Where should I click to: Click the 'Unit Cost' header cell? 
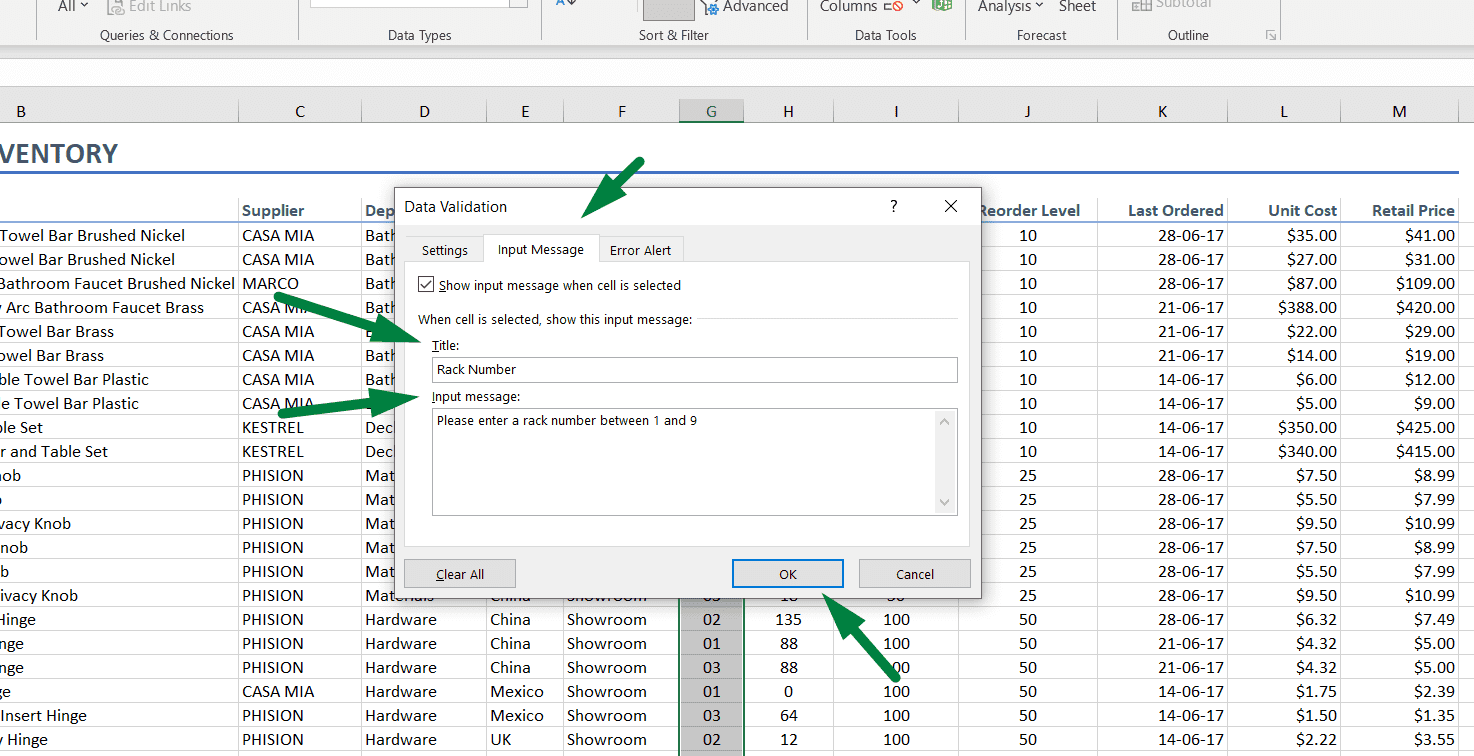click(x=1284, y=211)
